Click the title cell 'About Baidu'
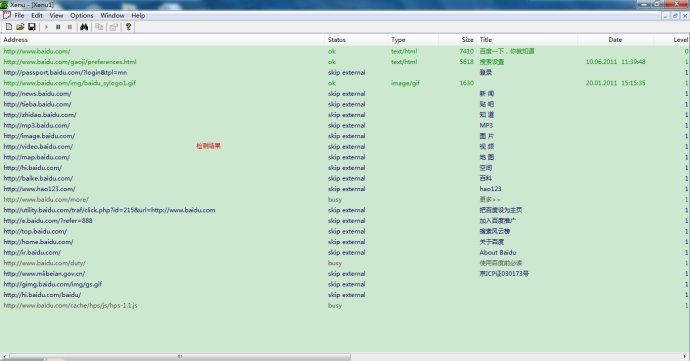The height and width of the screenshot is (361, 690). (498, 252)
